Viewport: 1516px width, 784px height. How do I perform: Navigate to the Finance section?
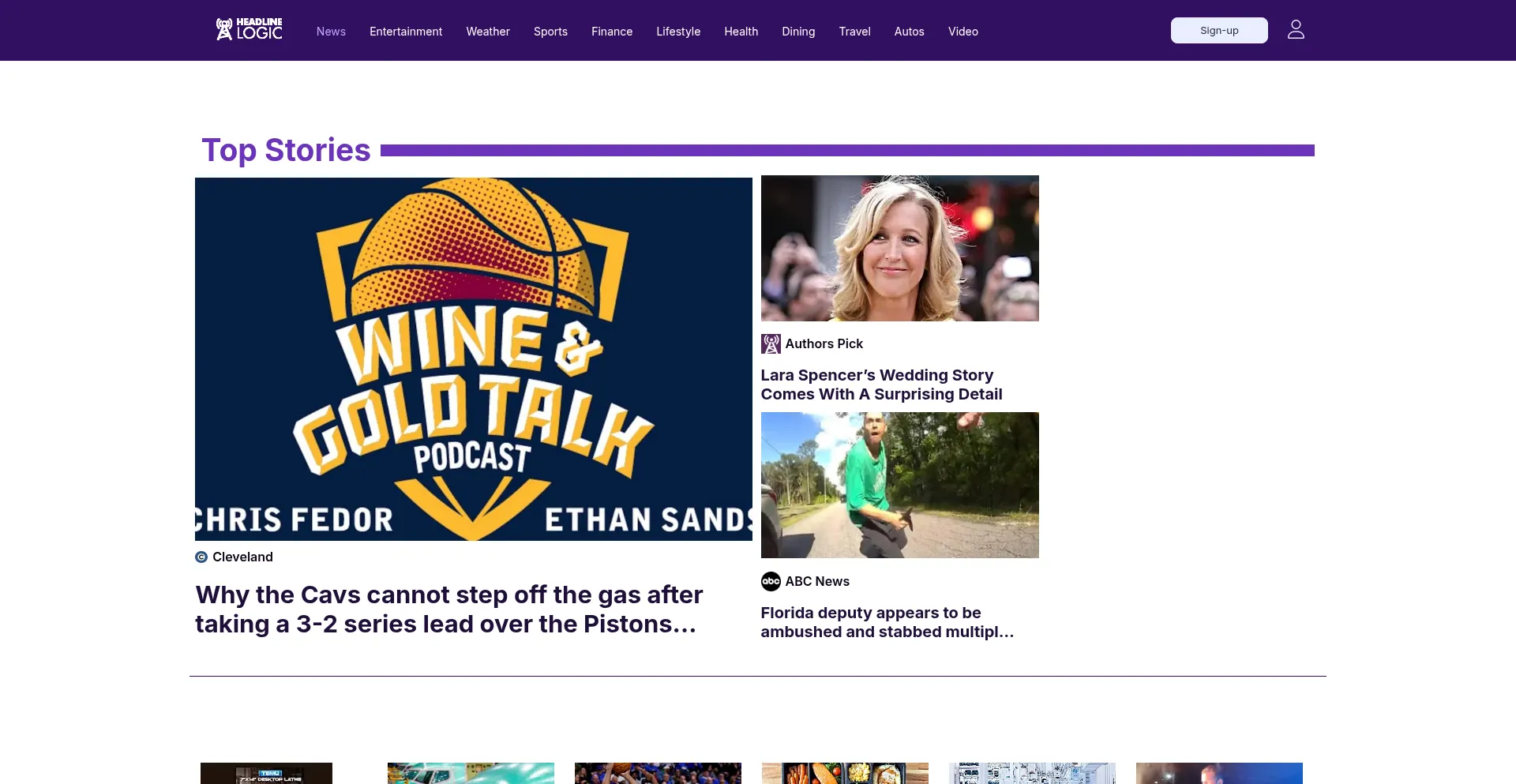pos(612,32)
